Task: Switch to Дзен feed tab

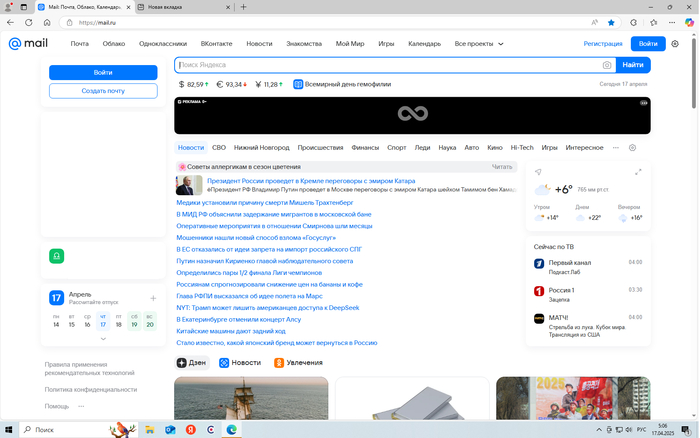Action: pos(192,363)
